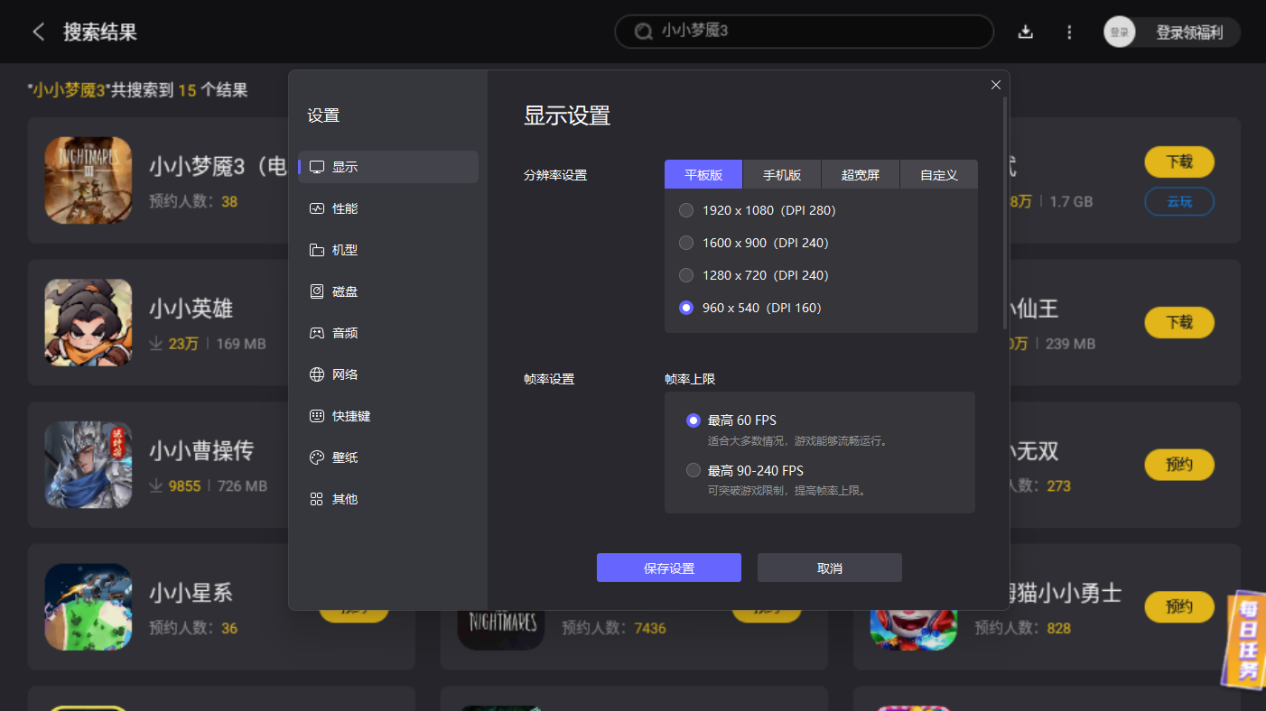1266x711 pixels.
Task: Click the 取消 button
Action: pos(830,568)
